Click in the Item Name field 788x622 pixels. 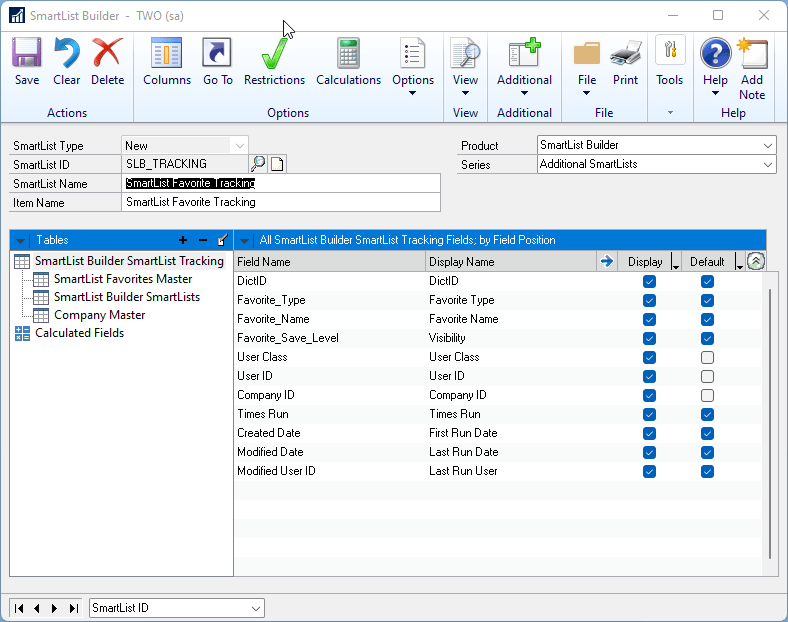click(x=281, y=202)
